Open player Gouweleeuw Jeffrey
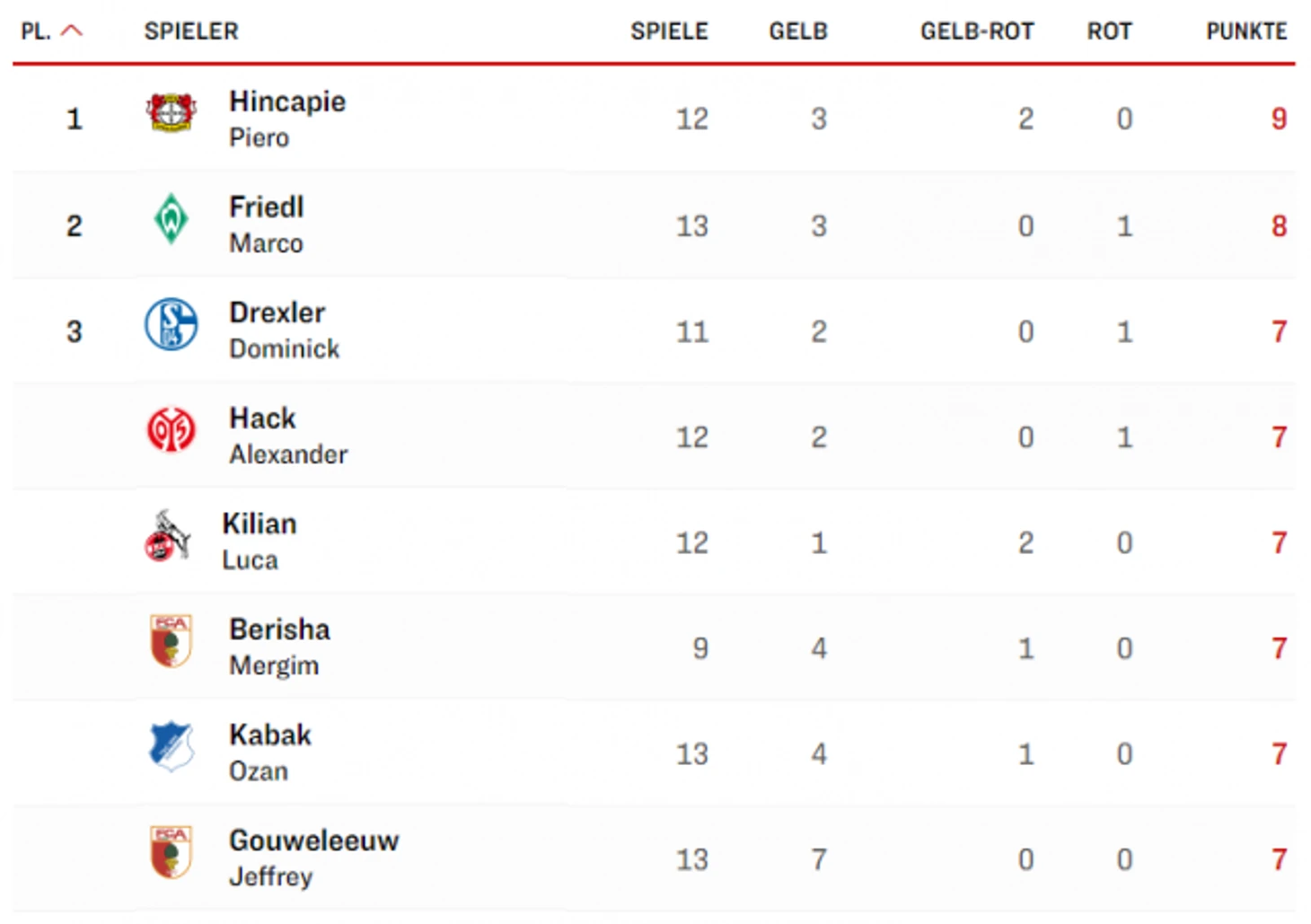 click(x=314, y=858)
